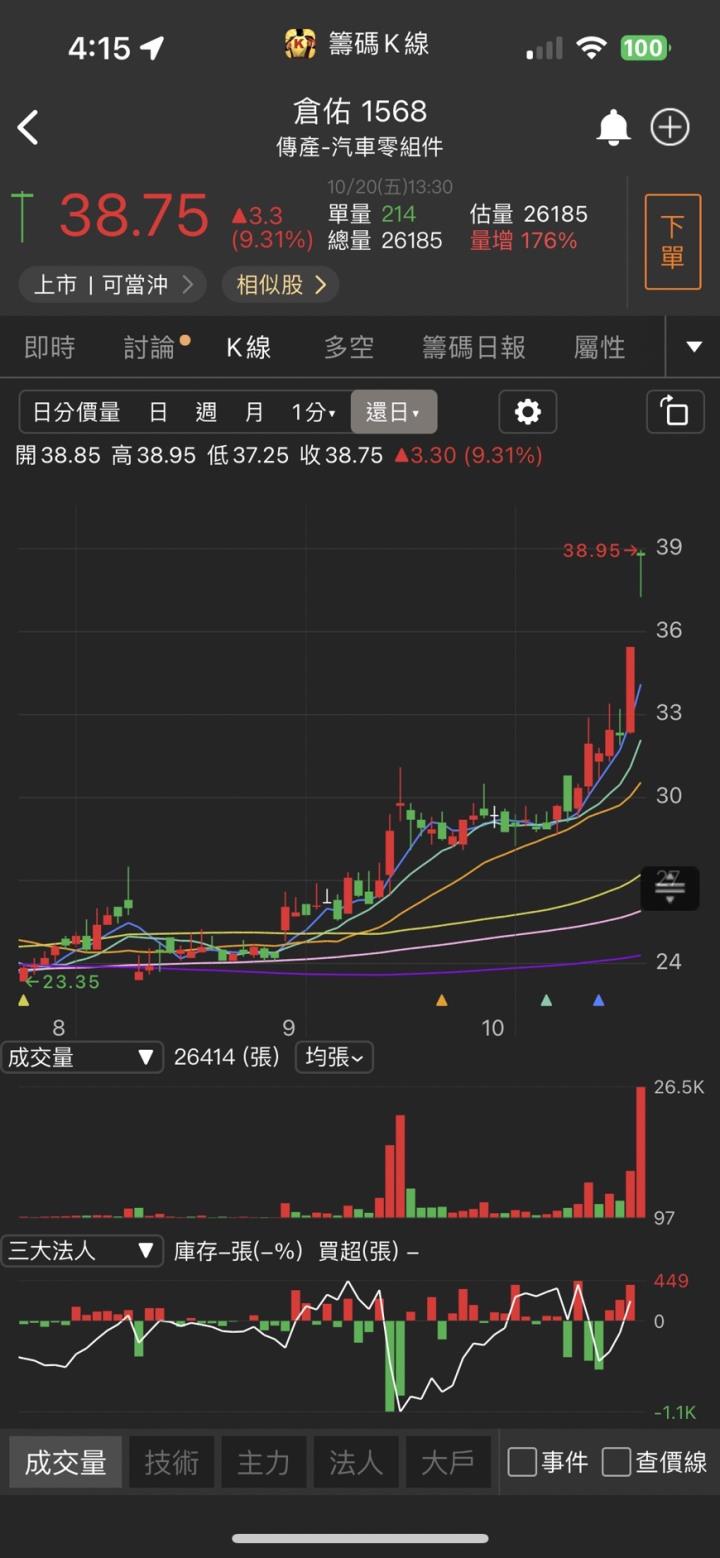The image size is (720, 1558).
Task: Open 籌碼日報 tab
Action: (x=474, y=347)
